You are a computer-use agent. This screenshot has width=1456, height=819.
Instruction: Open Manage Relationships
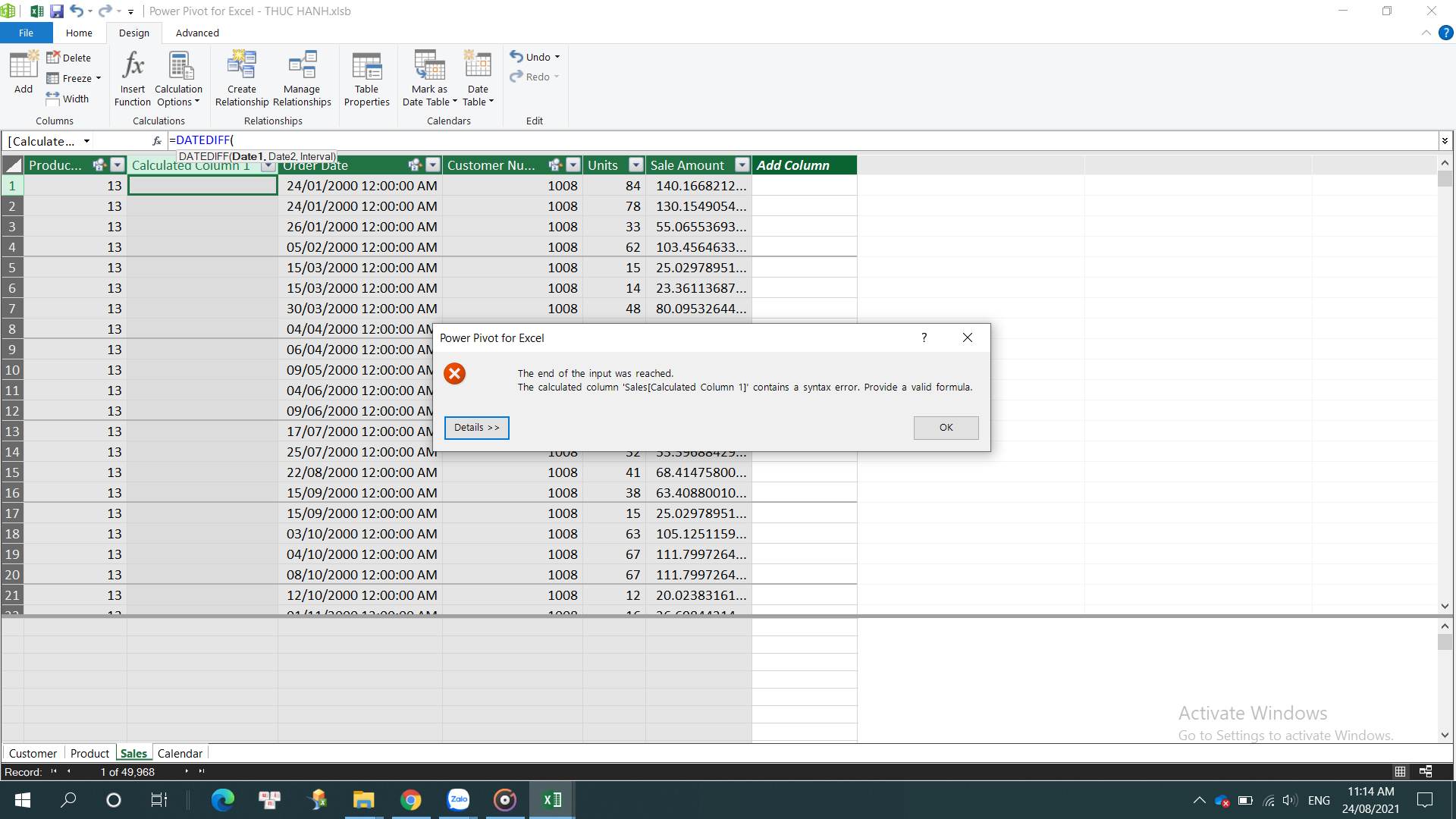click(302, 78)
